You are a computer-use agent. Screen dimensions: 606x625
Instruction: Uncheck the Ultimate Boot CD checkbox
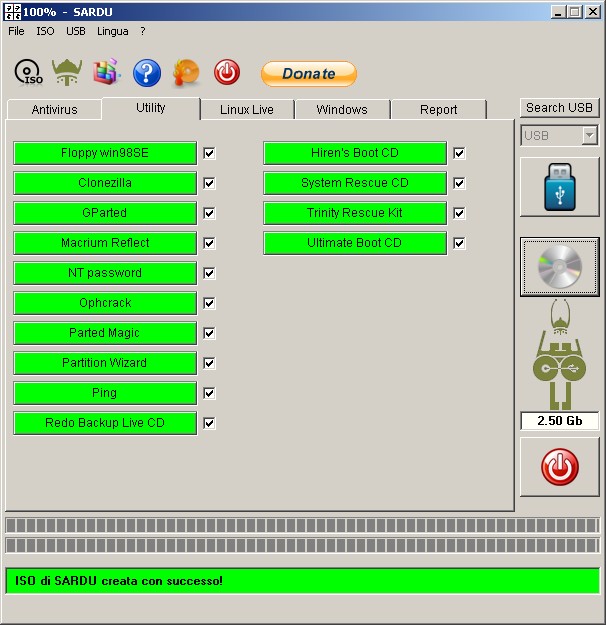pos(459,243)
